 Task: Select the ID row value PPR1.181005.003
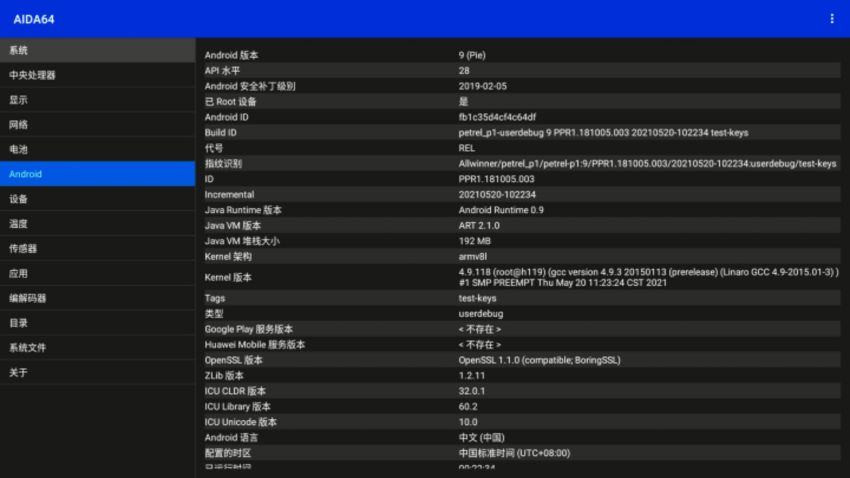(x=497, y=179)
